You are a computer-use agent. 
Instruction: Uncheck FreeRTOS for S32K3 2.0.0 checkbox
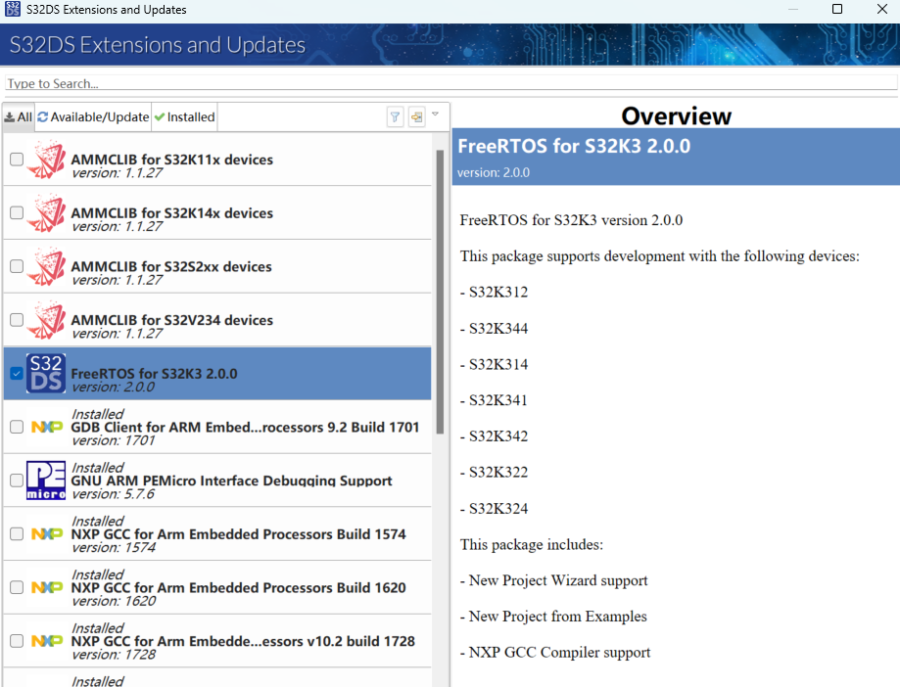17,373
